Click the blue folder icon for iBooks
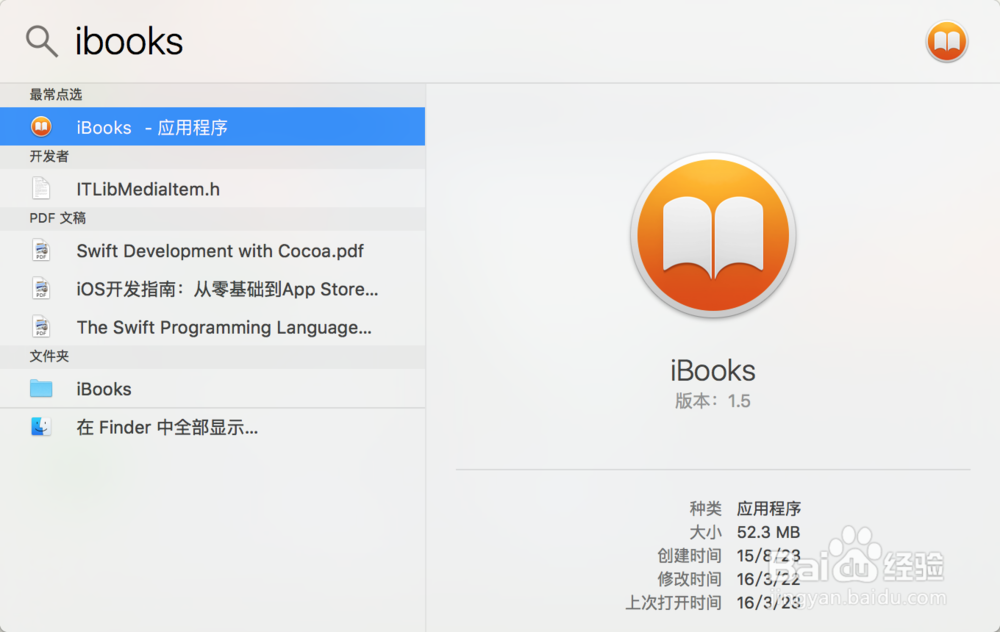1000x632 pixels. click(41, 388)
